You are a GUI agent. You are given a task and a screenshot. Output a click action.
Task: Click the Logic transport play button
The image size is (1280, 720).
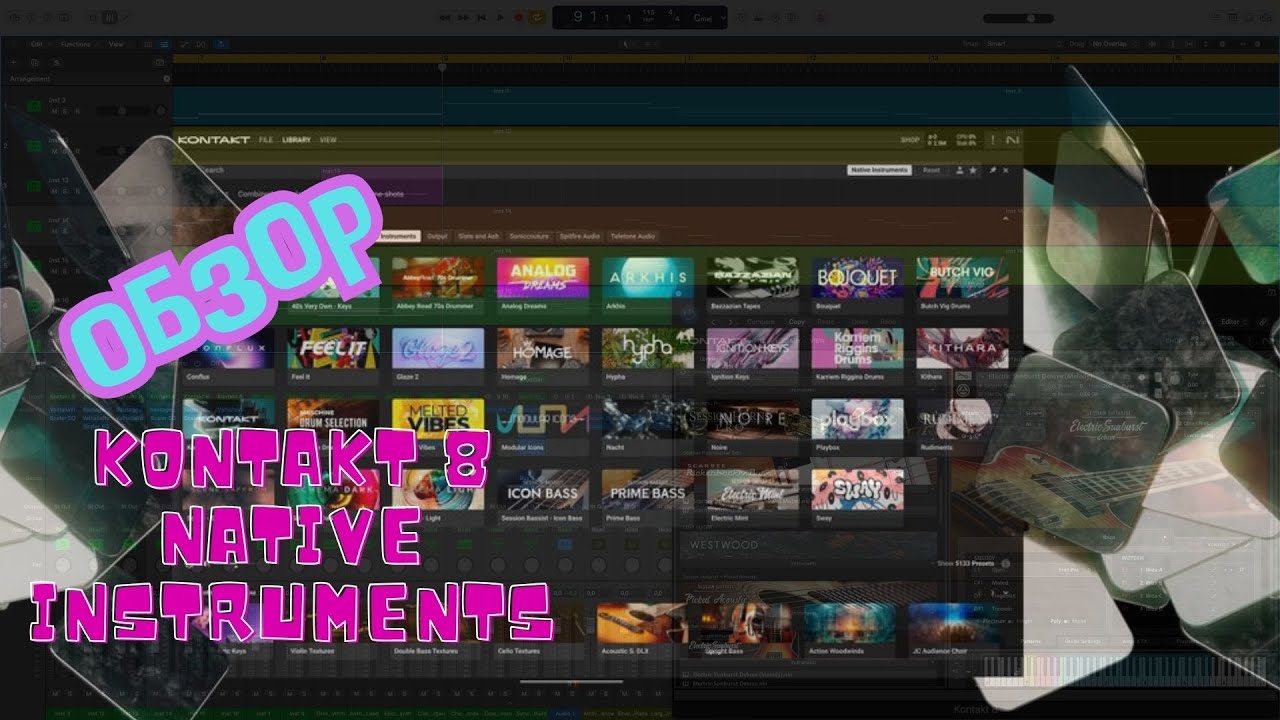click(500, 17)
